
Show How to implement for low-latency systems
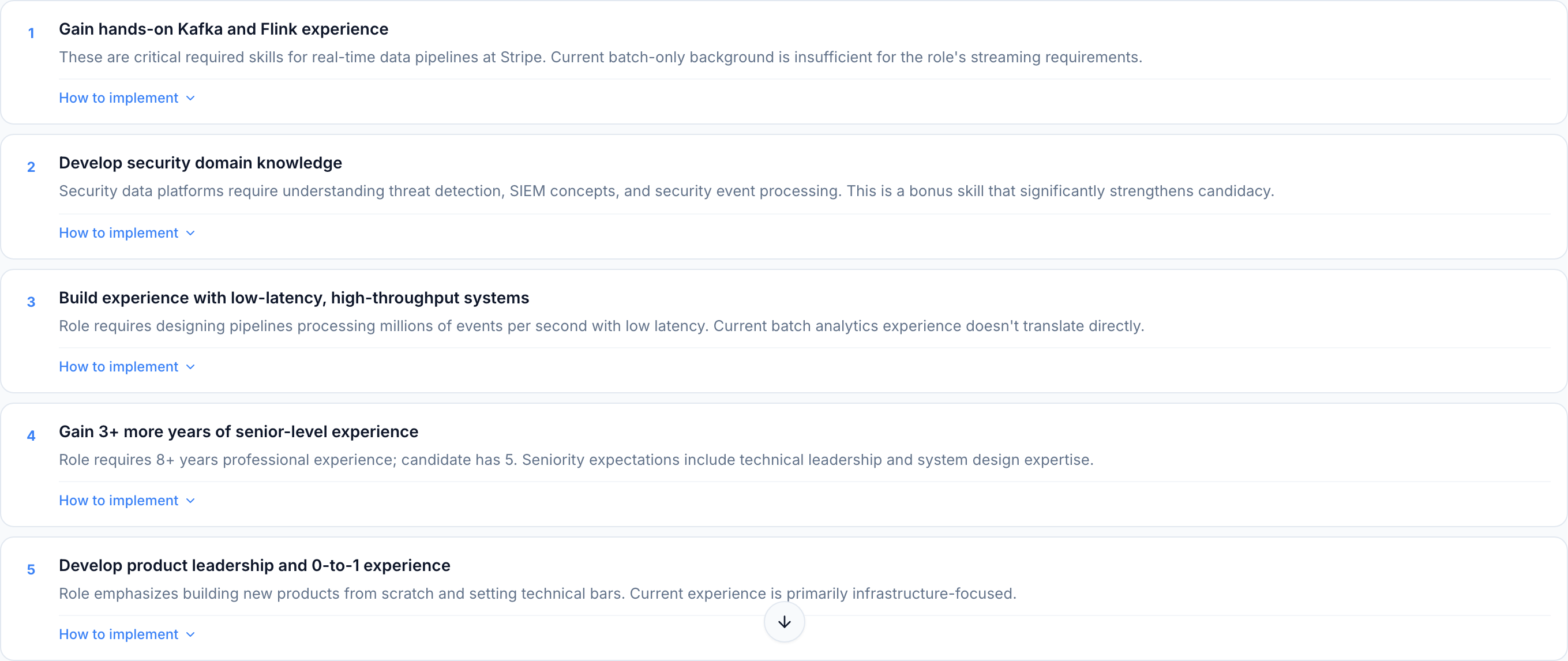point(119,367)
